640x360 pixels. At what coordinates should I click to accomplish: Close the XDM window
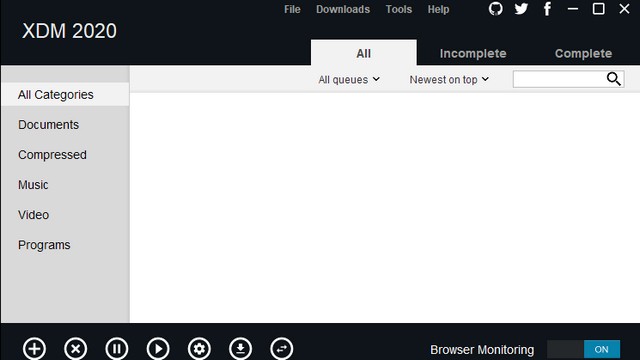[x=624, y=9]
